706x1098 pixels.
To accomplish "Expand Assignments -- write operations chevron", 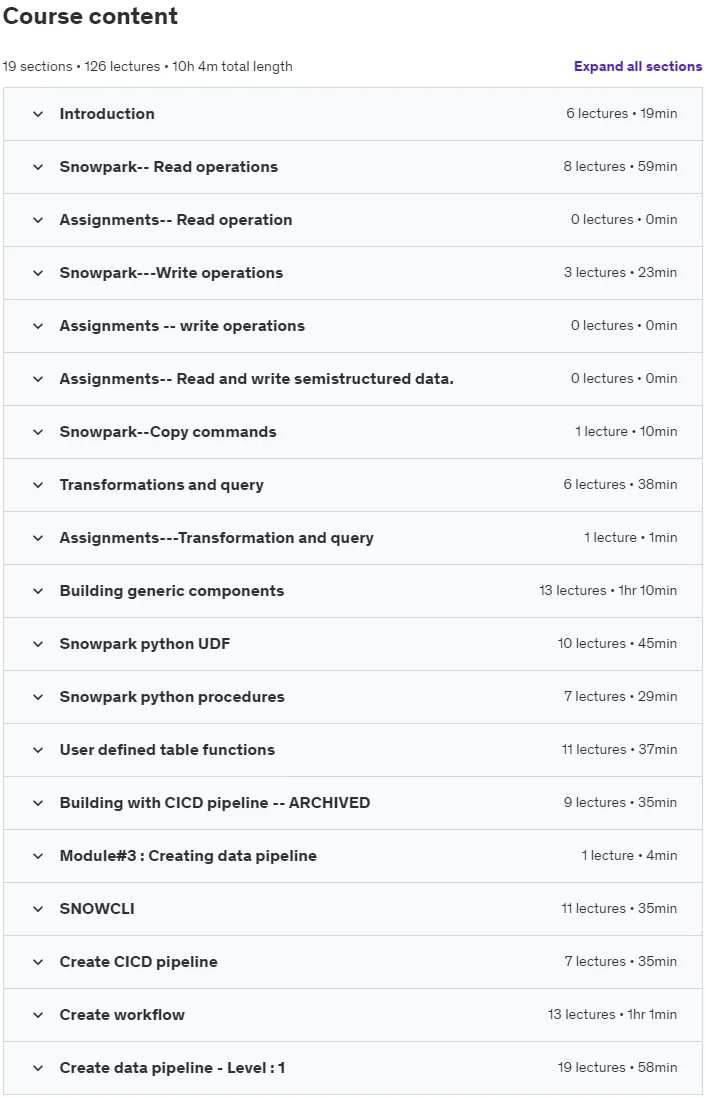I will tap(38, 326).
